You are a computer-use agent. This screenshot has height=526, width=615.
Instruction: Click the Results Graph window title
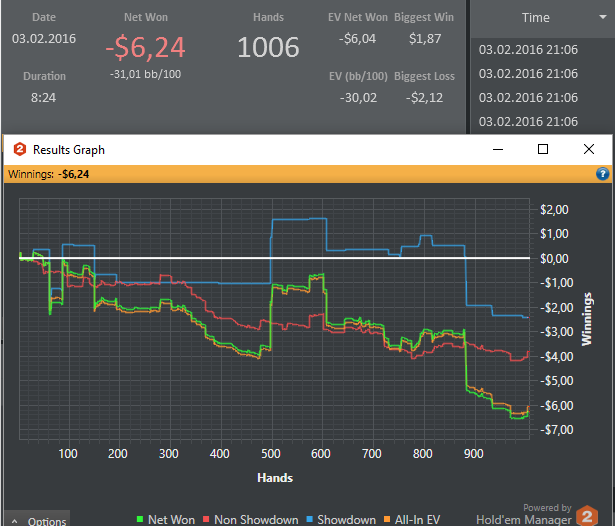pos(69,150)
